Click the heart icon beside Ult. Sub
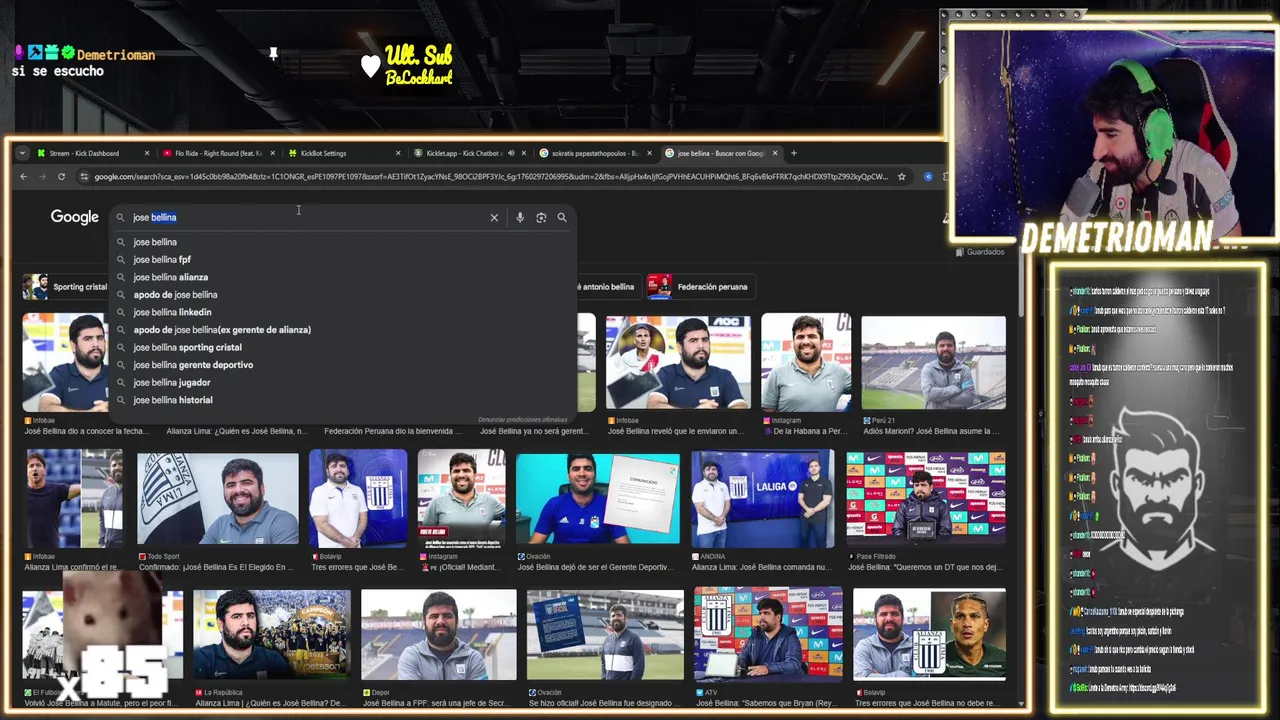The height and width of the screenshot is (720, 1280). coord(371,66)
